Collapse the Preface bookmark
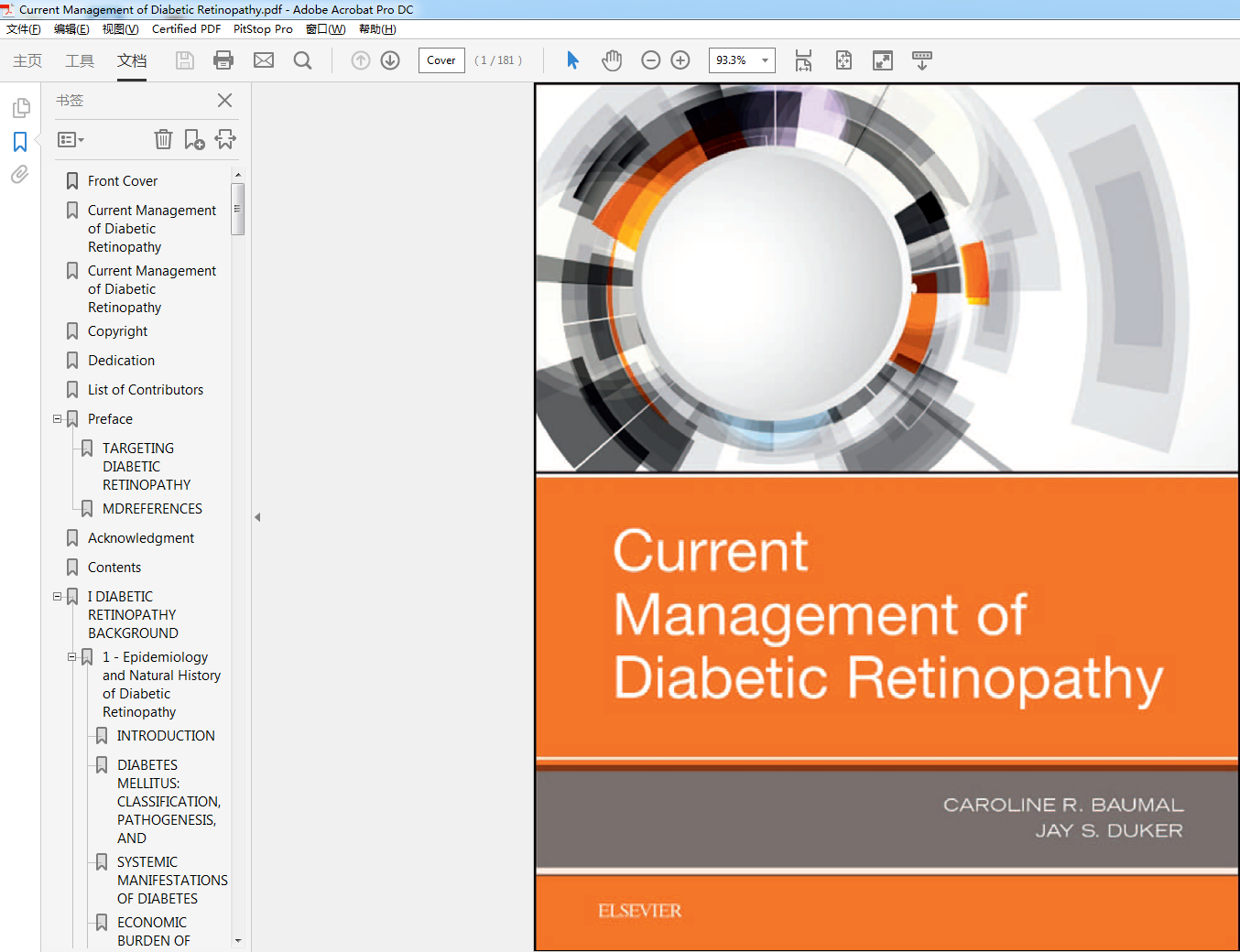Screen dimensions: 1240x952 point(57,419)
